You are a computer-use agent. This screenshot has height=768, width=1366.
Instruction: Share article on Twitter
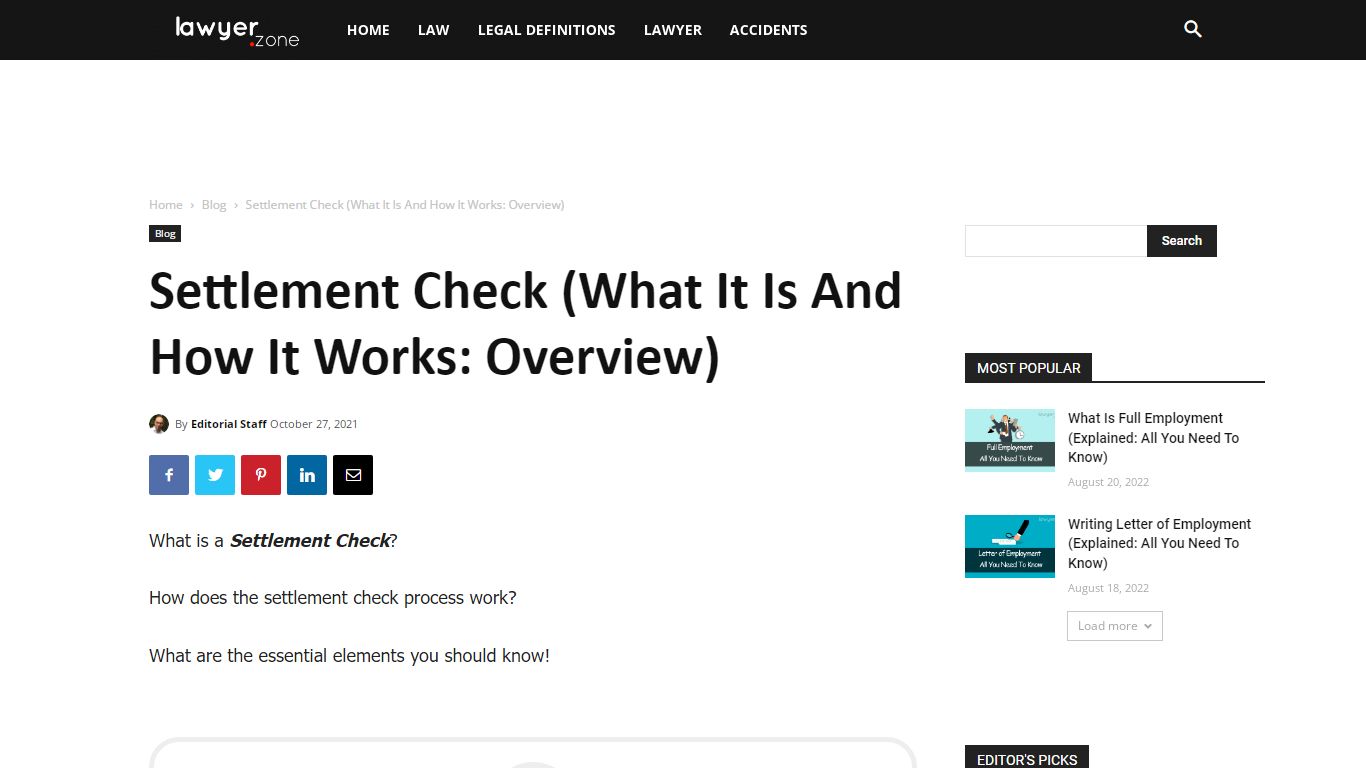tap(215, 475)
